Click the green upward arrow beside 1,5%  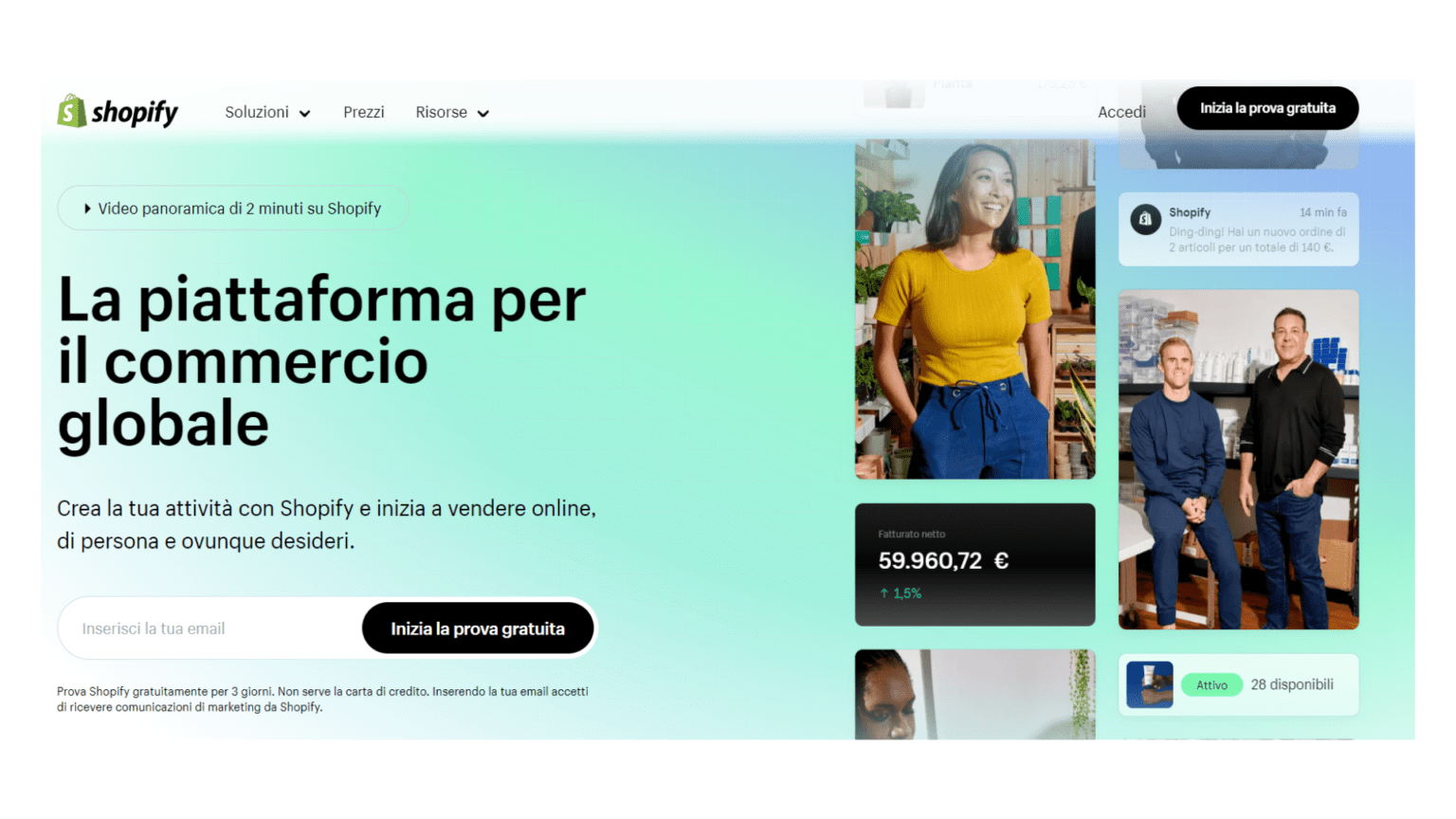[884, 593]
